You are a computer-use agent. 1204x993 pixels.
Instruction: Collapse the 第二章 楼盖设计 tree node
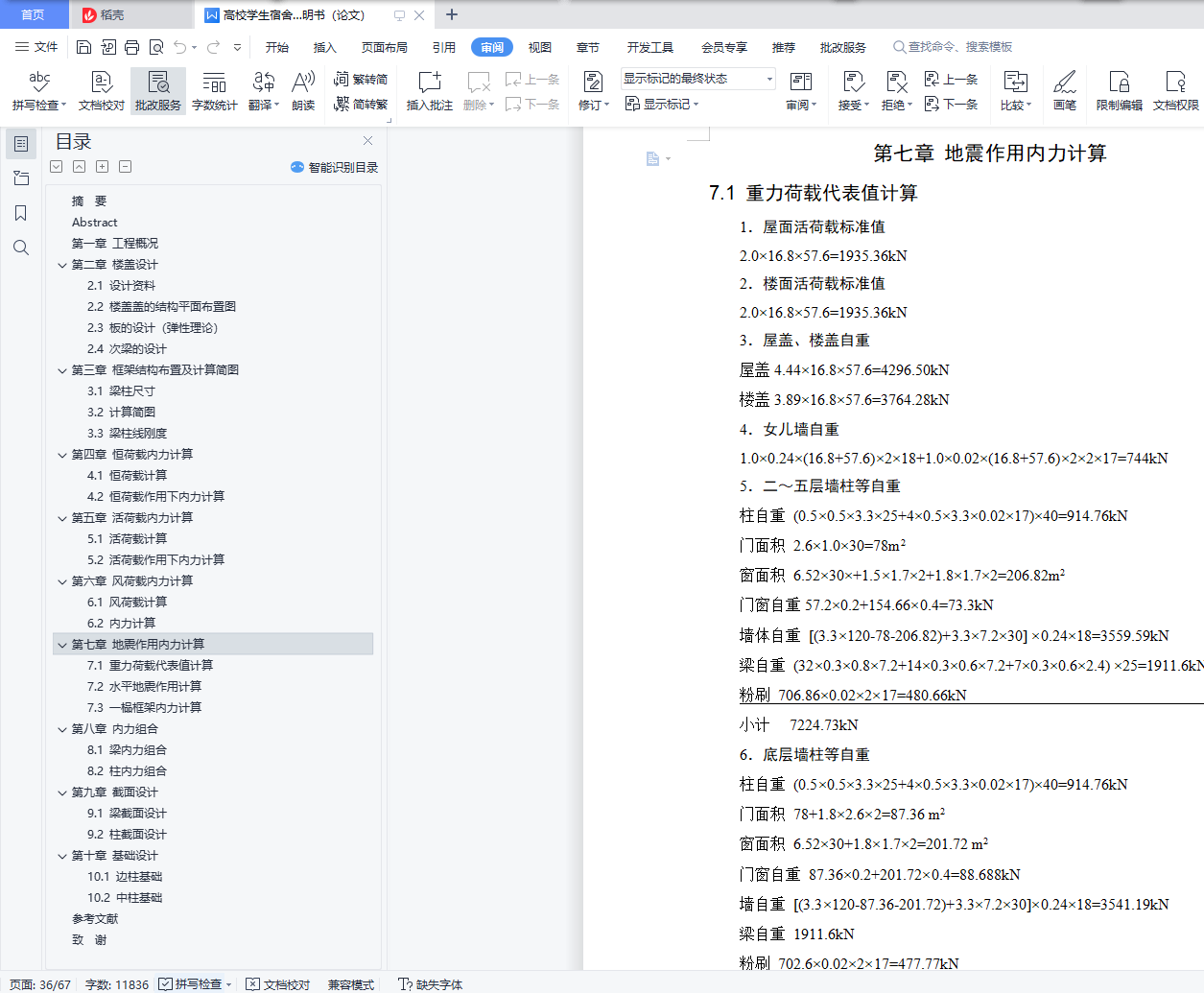coord(62,265)
